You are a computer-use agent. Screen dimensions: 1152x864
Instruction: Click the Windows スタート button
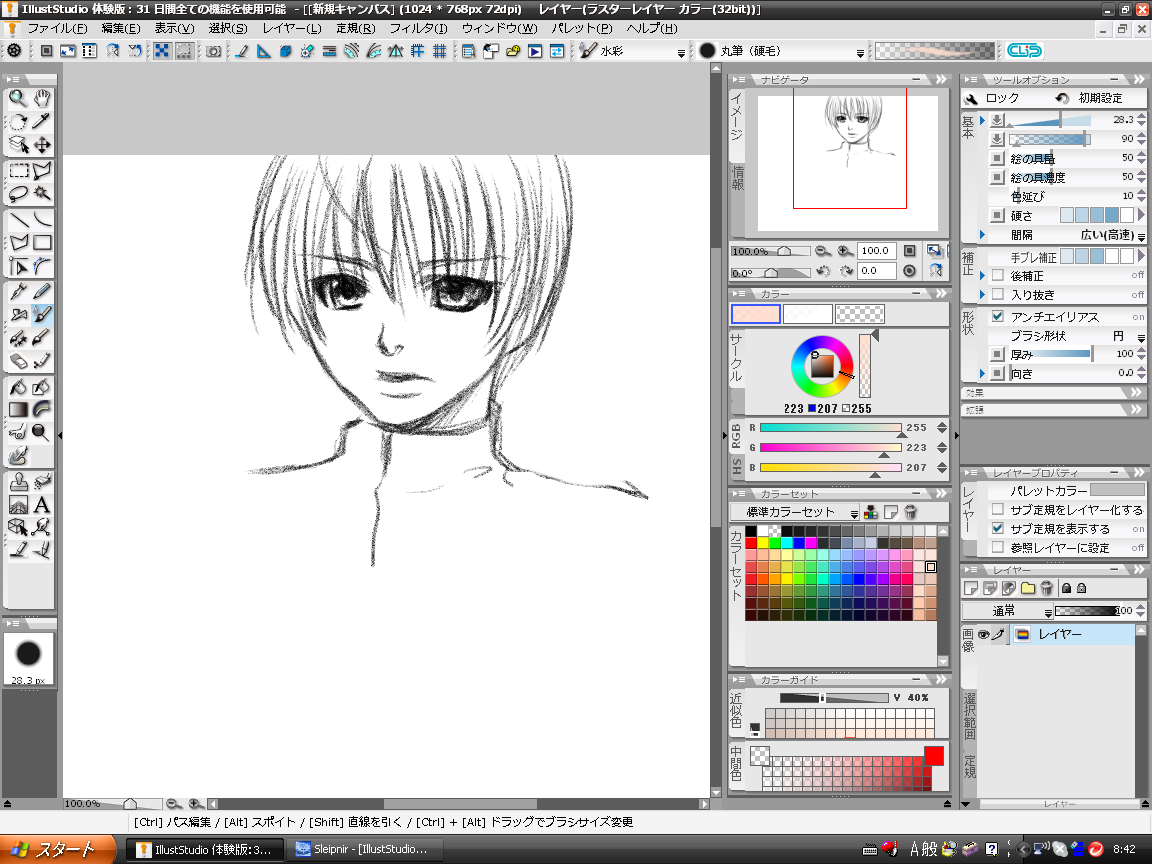55,850
